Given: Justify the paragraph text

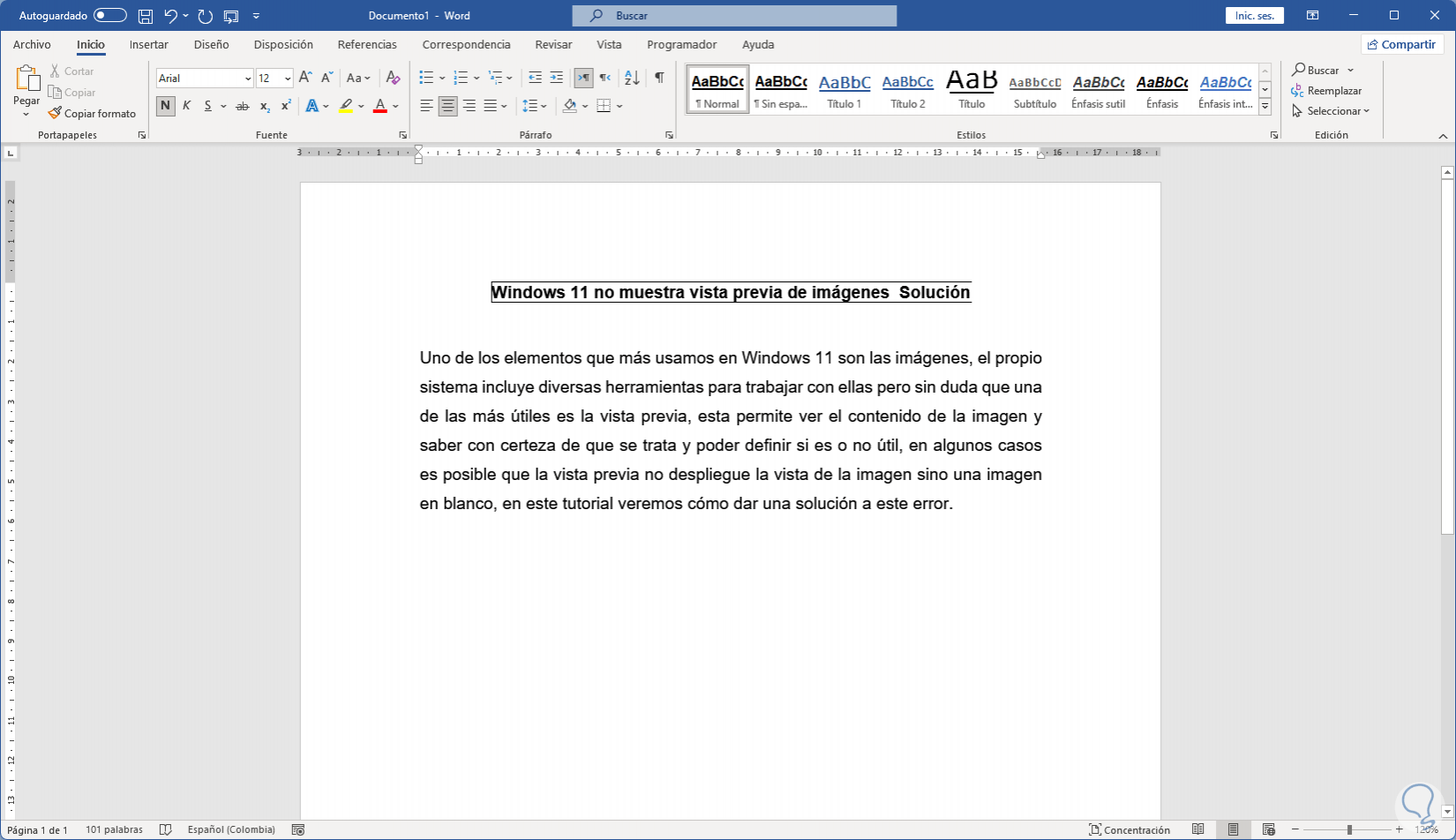Looking at the screenshot, I should pos(491,106).
